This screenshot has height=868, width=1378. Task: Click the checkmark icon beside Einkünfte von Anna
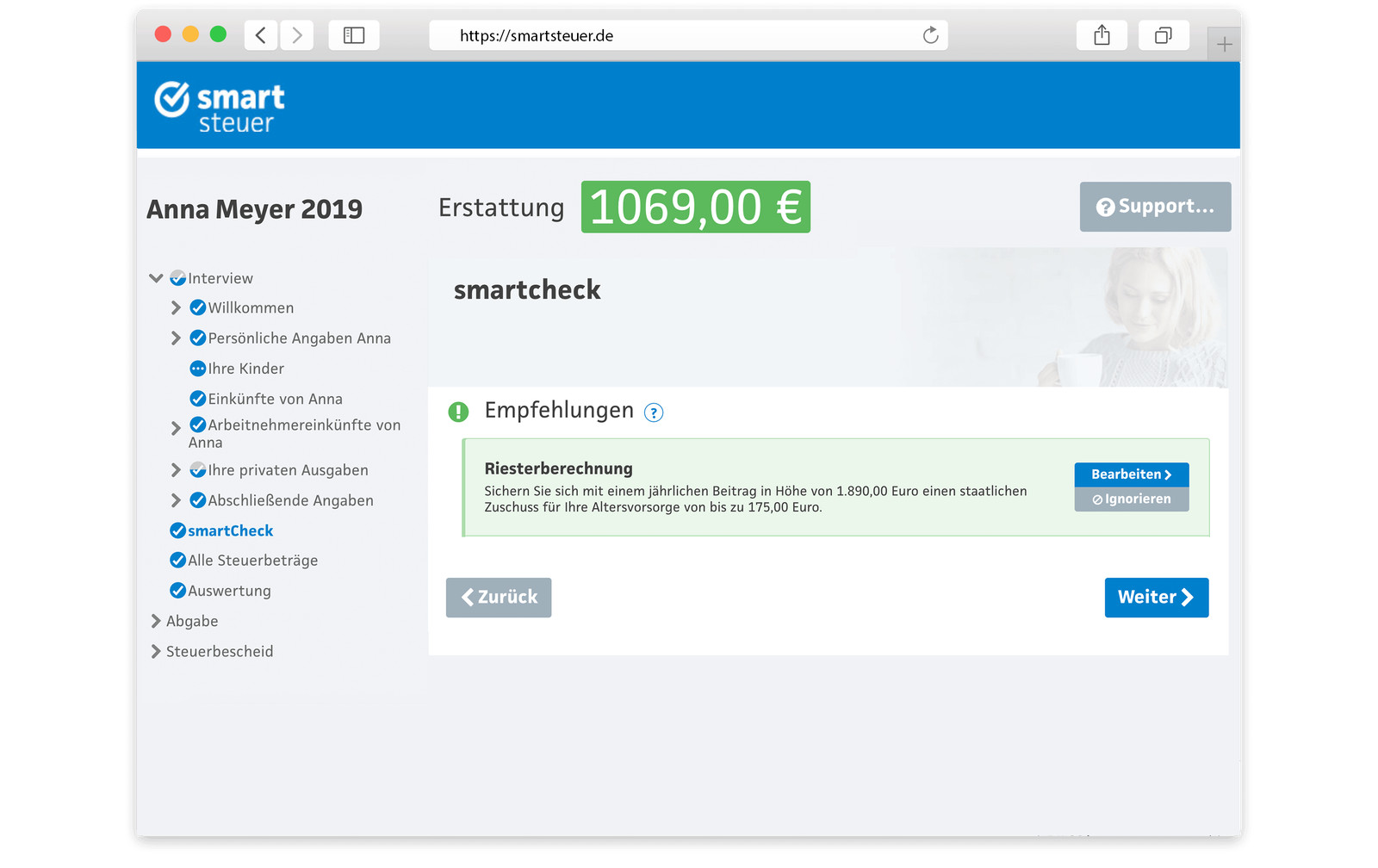tap(198, 399)
